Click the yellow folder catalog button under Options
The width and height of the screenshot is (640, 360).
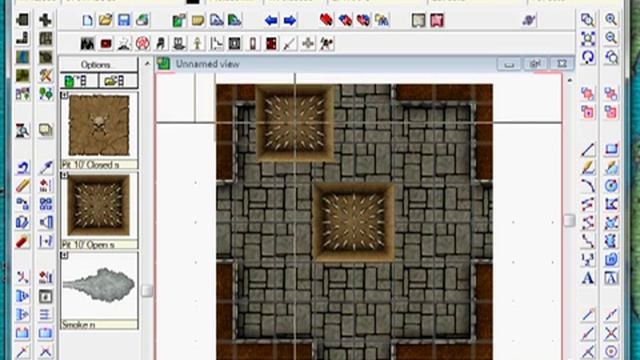pos(118,81)
